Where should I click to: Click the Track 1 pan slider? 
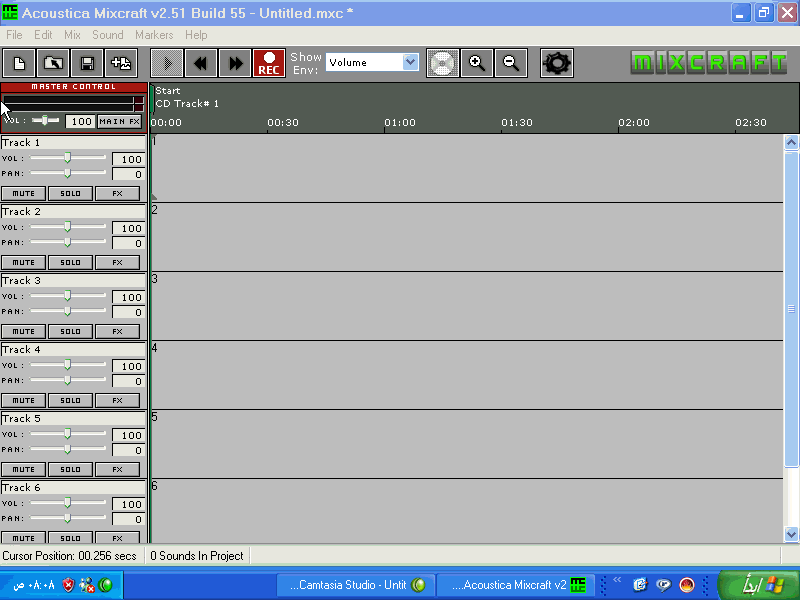click(67, 173)
